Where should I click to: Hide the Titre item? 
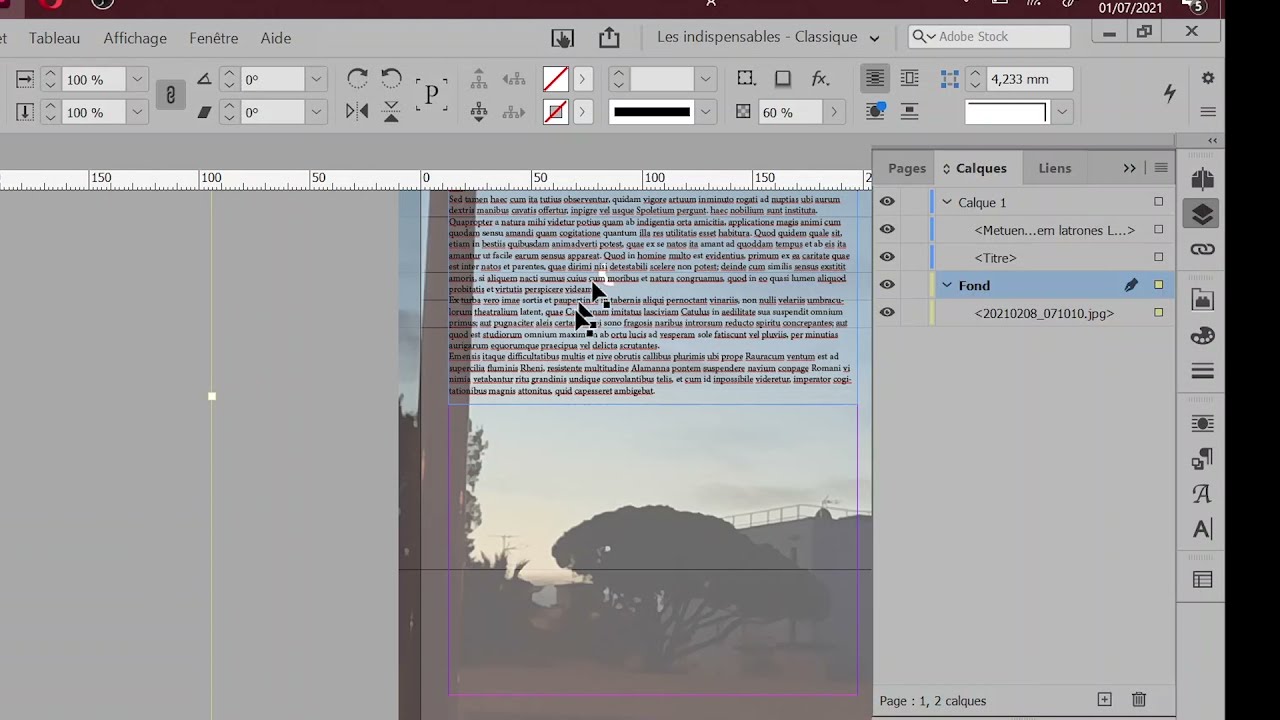887,258
